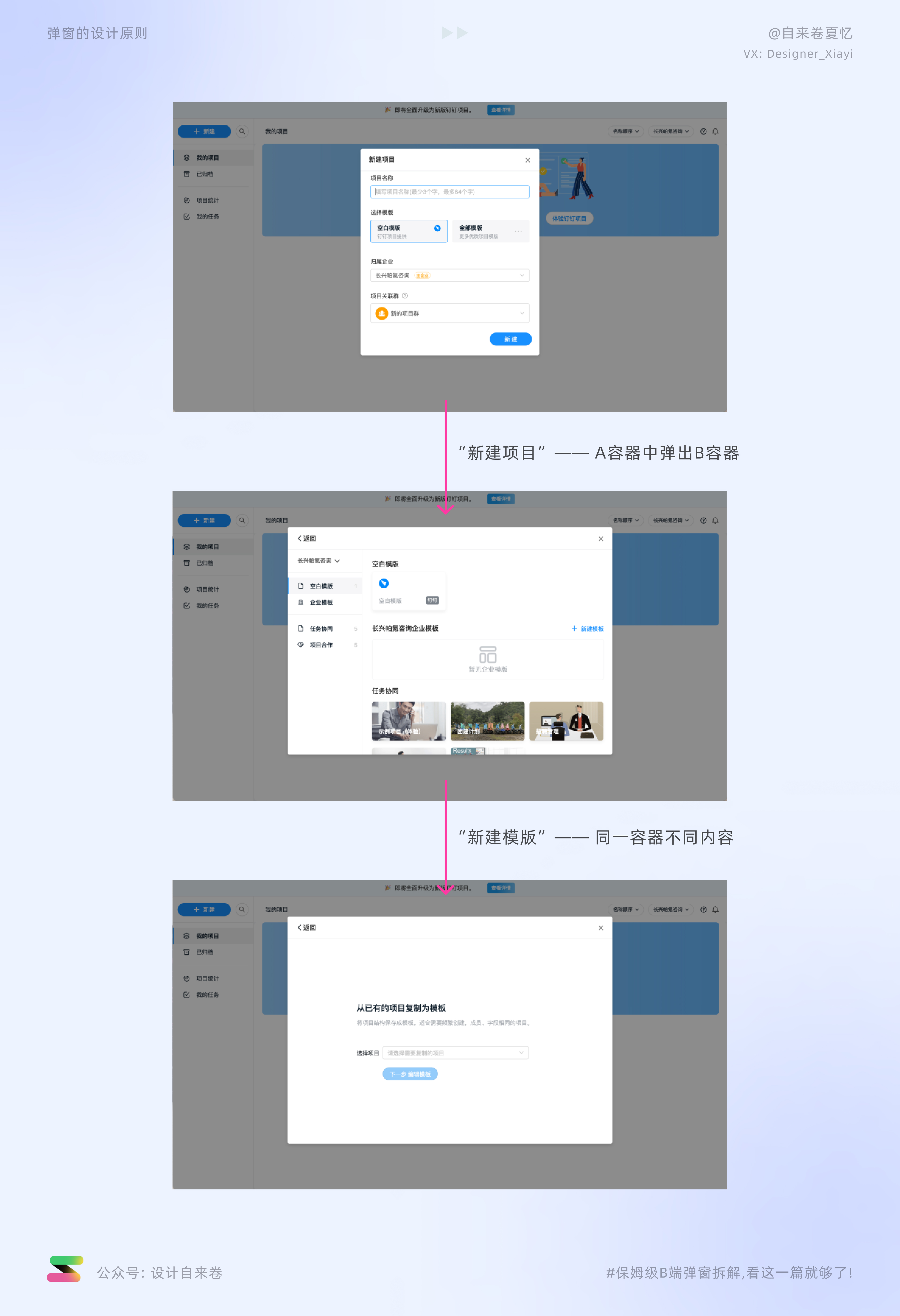Switch to the 企业模板 category
This screenshot has width=900, height=1316.
[x=322, y=602]
